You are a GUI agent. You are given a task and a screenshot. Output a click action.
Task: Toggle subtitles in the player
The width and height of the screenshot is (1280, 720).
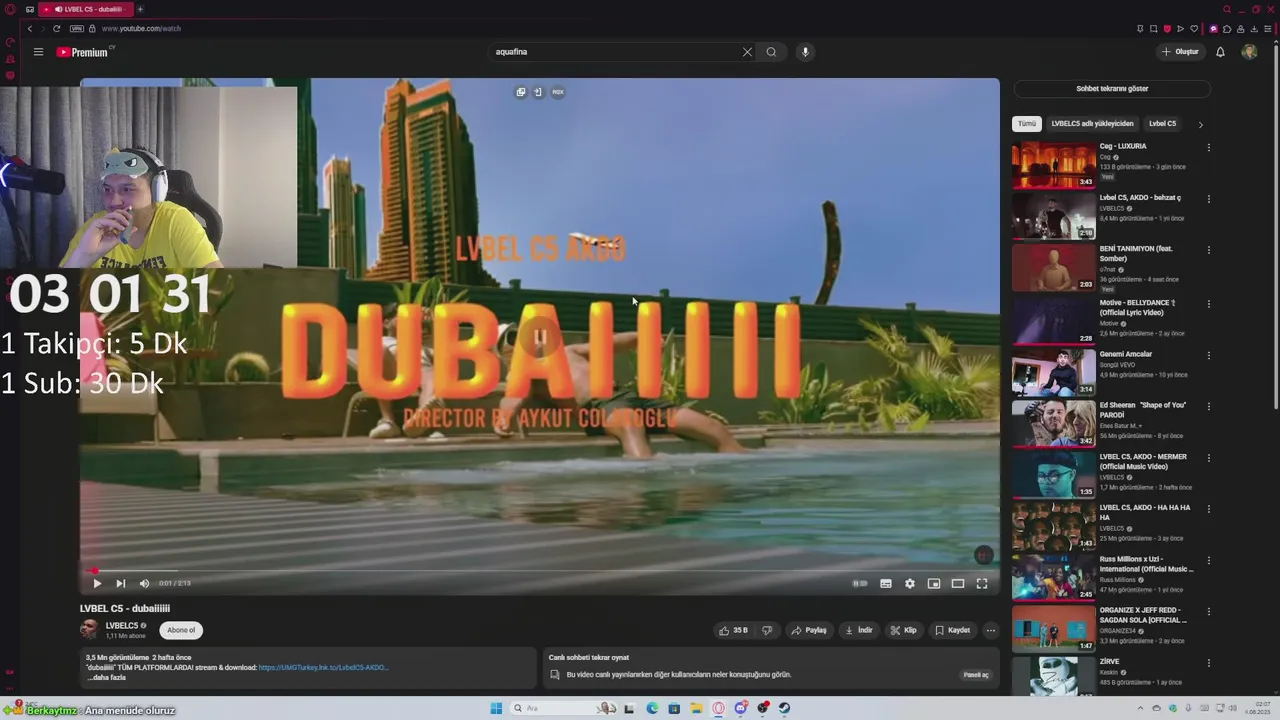click(886, 583)
